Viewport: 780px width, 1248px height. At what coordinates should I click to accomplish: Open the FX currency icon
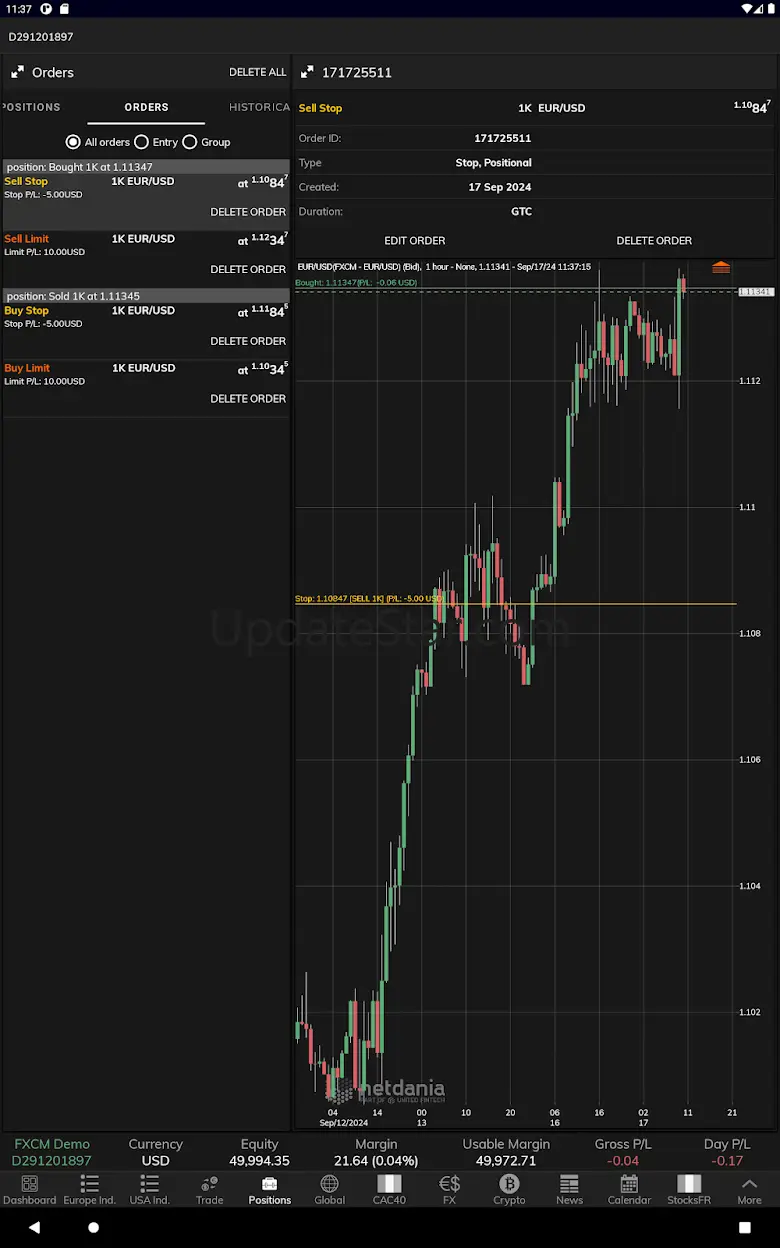tap(449, 1184)
